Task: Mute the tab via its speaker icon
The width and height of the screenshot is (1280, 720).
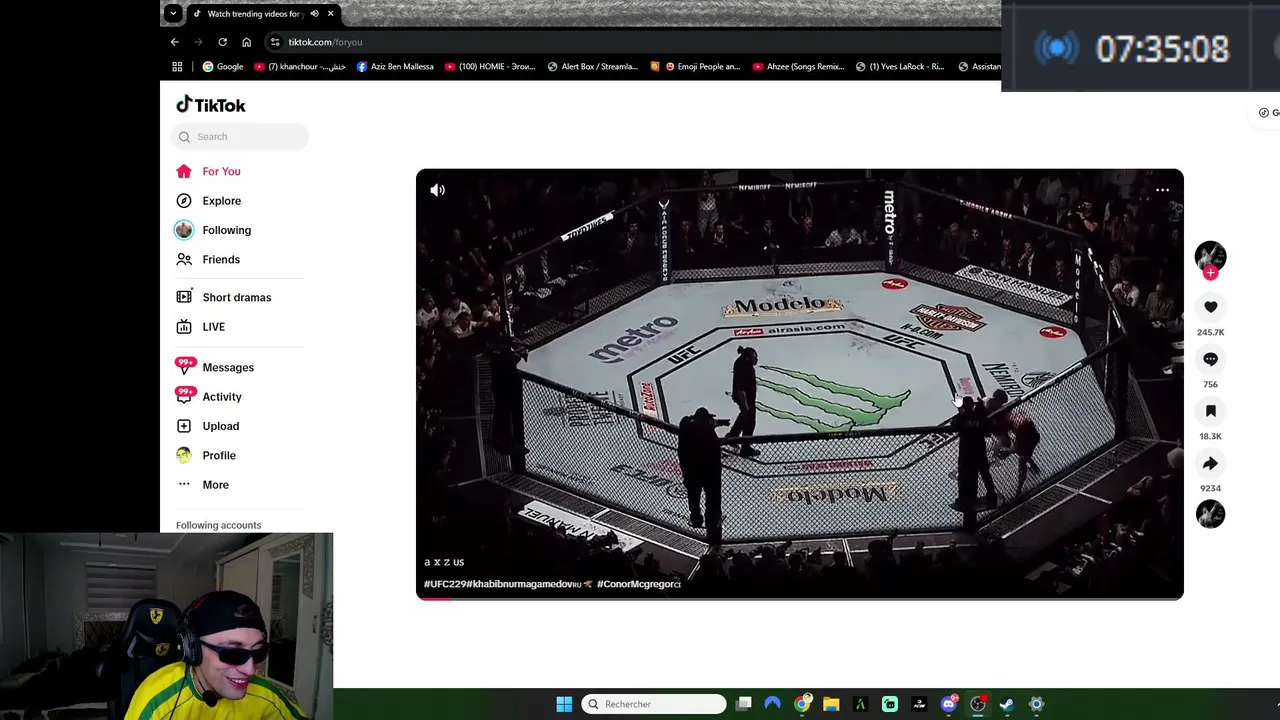Action: (x=314, y=14)
